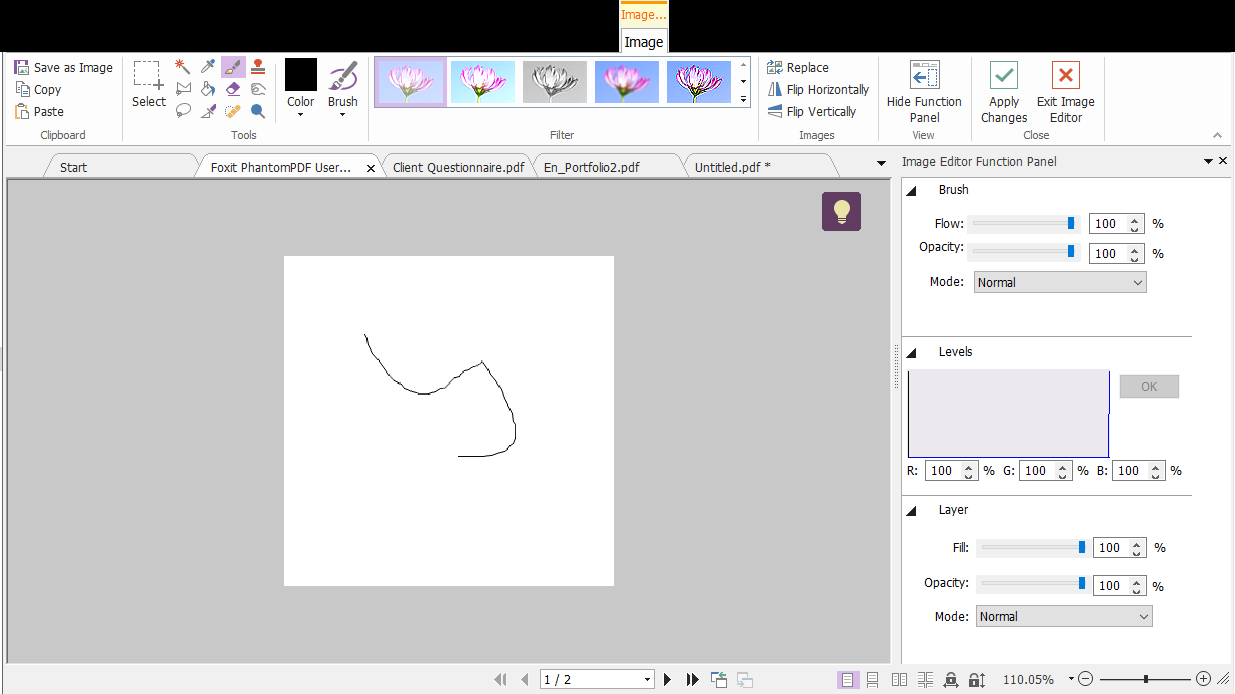Select the Paint Bucket tool
1235x694 pixels.
(x=208, y=89)
